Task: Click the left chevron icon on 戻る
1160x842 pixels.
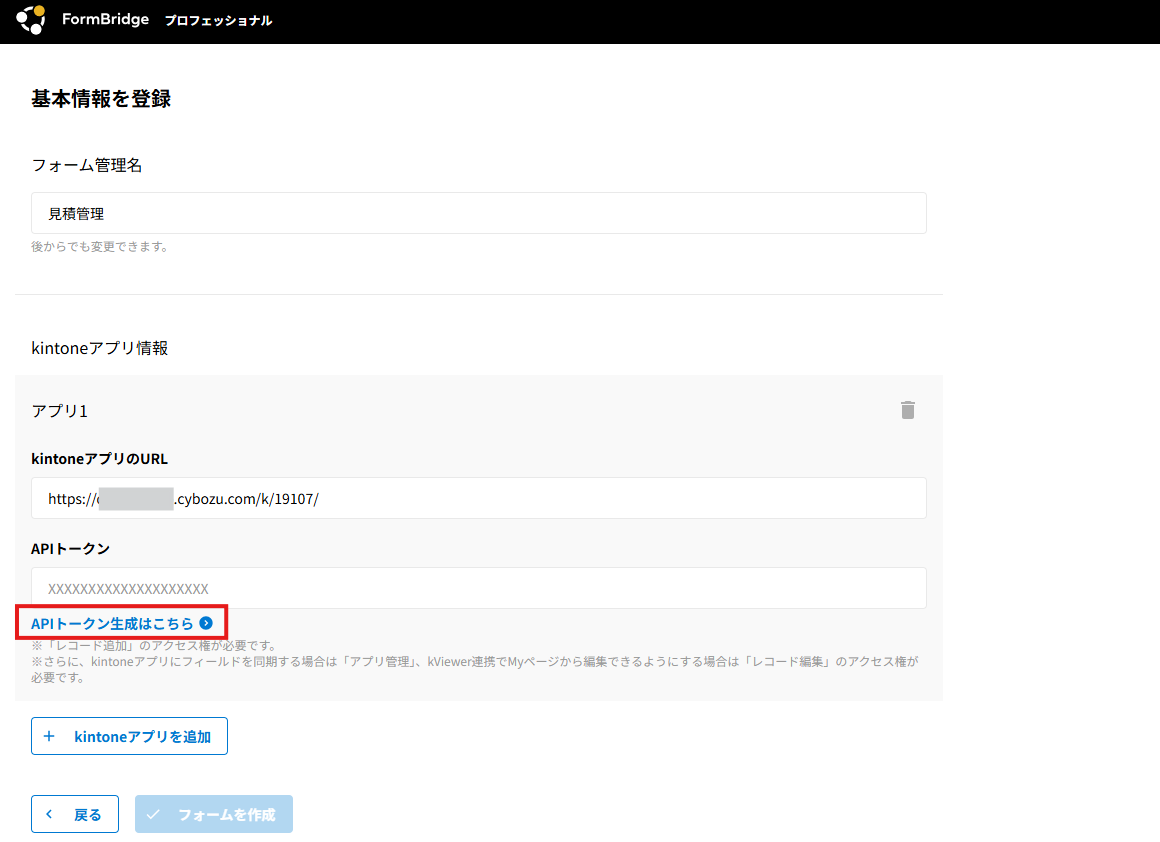Action: (49, 814)
